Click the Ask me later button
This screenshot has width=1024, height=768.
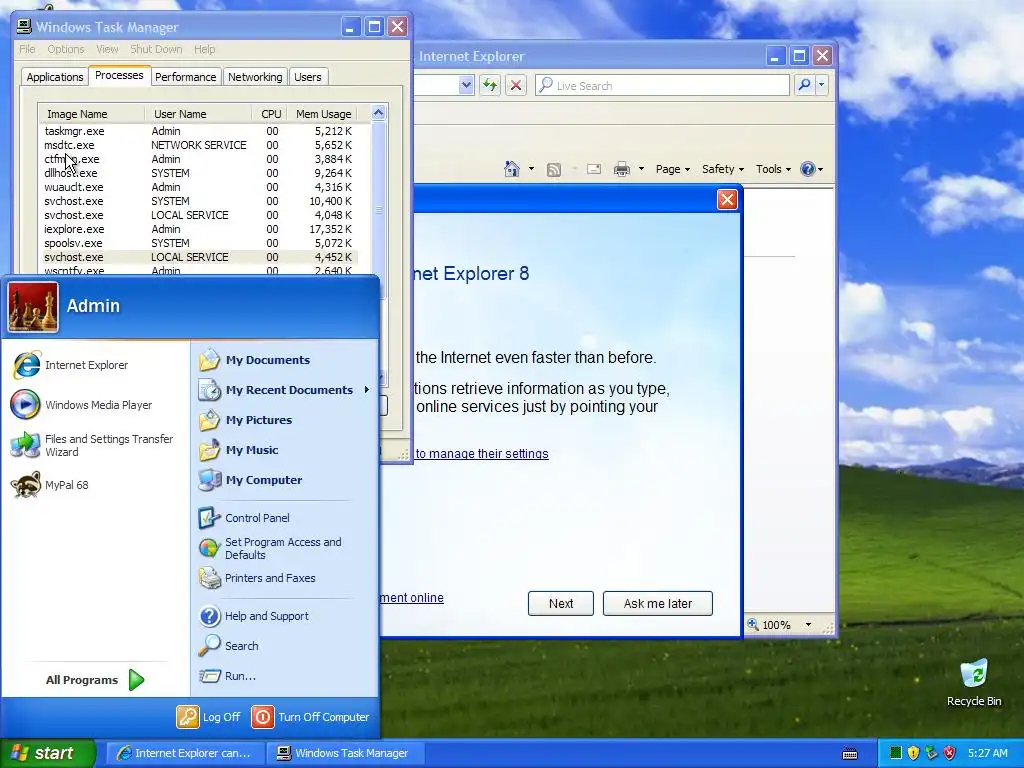coord(658,603)
